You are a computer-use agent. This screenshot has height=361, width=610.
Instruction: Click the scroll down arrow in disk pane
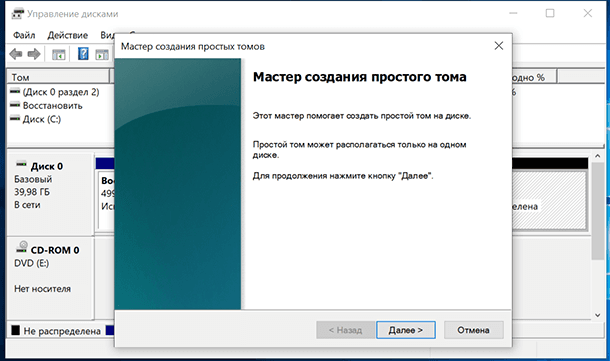[598, 315]
